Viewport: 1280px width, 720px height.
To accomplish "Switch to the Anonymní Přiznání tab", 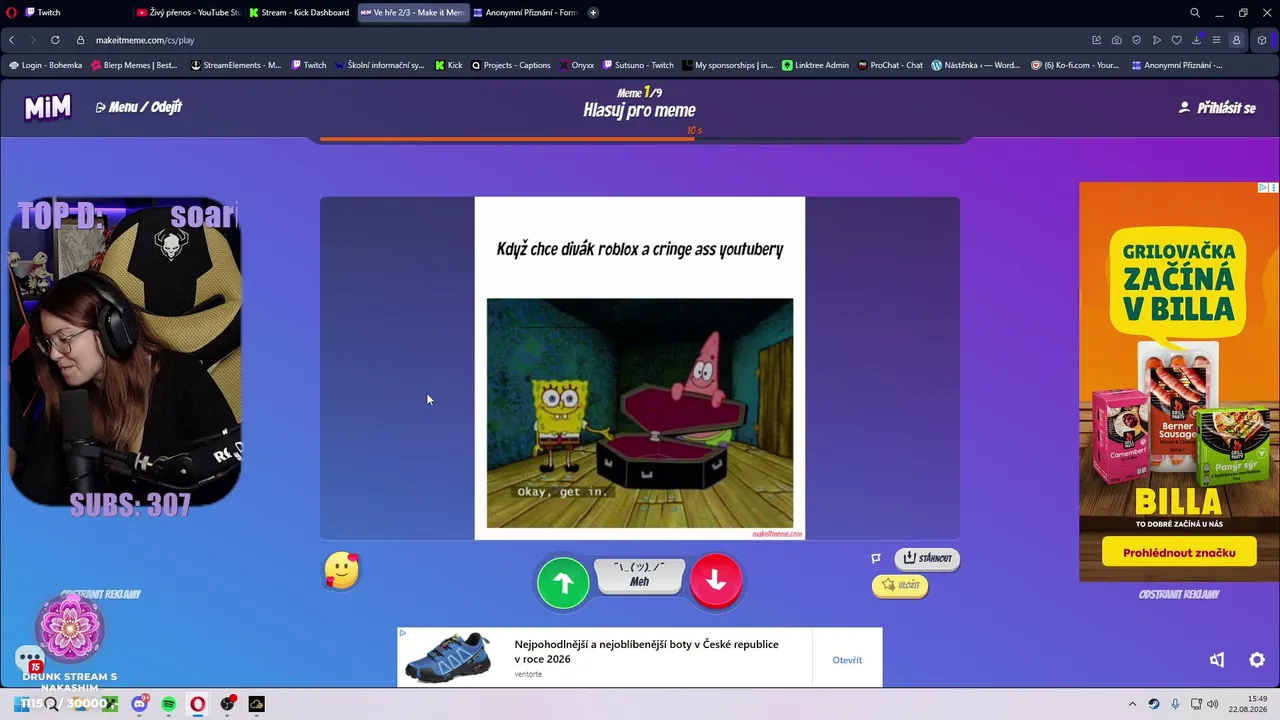I will [525, 13].
